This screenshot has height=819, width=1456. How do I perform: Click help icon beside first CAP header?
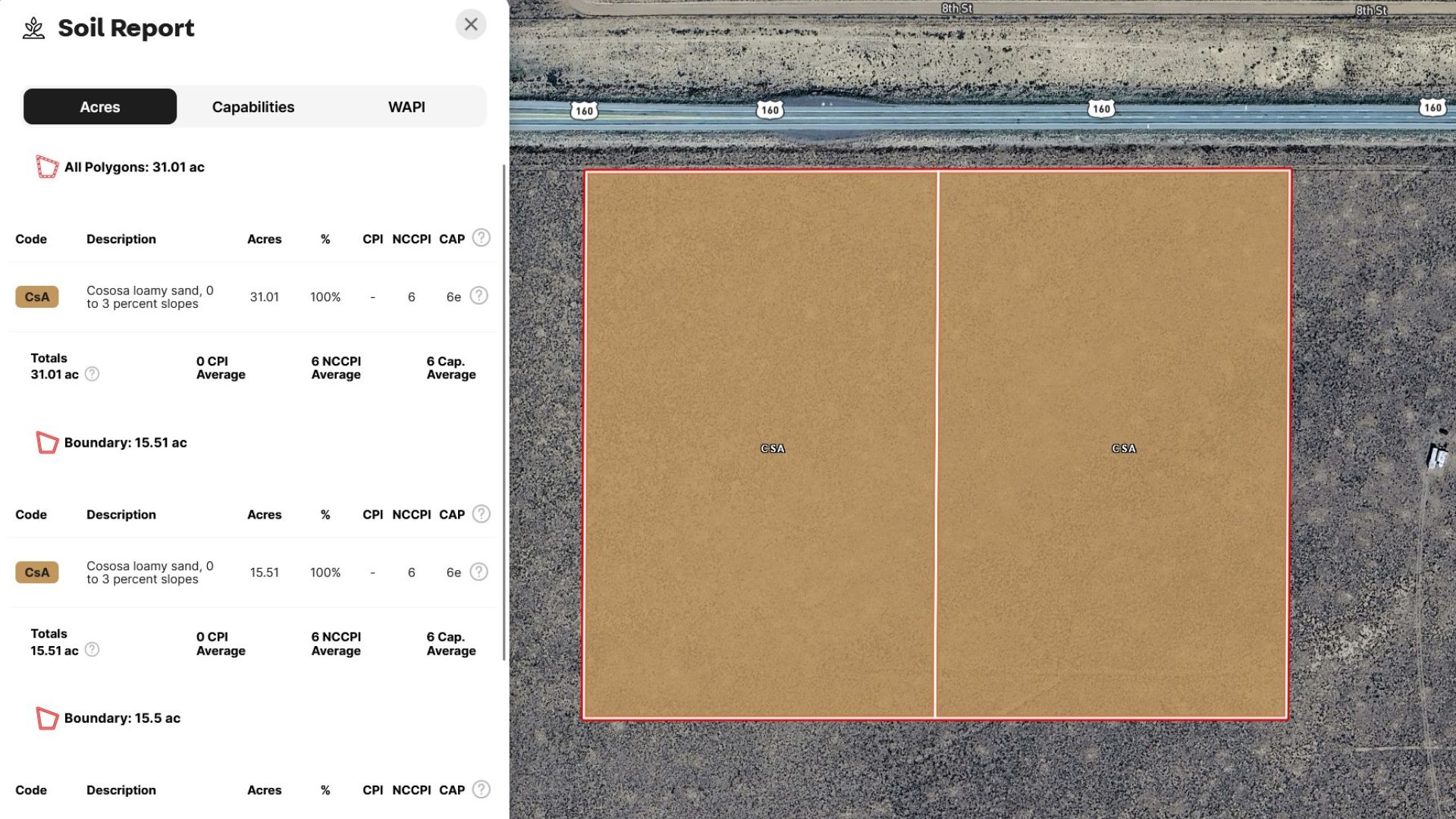[481, 238]
